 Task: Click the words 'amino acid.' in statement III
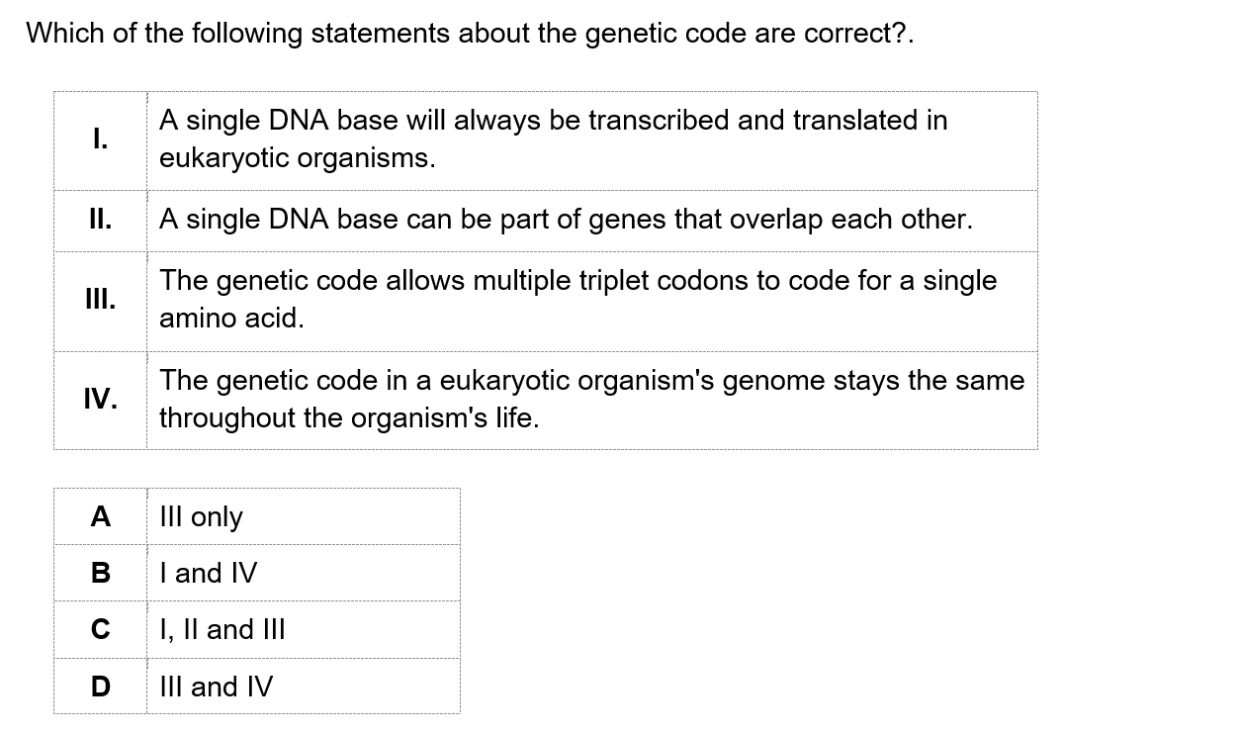pyautogui.click(x=231, y=320)
